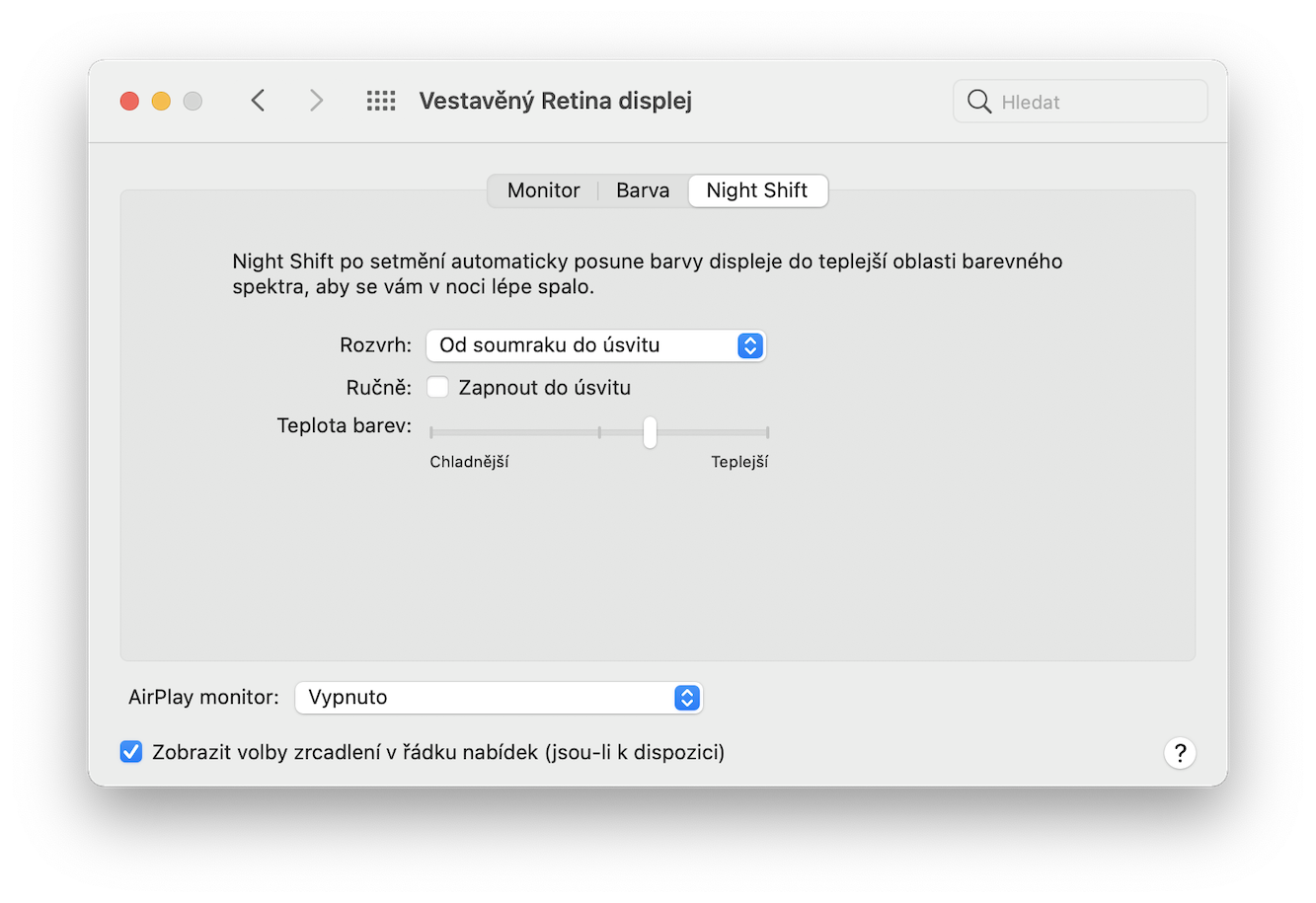This screenshot has height=903, width=1316.
Task: Enable the 'Zapnout do úsvitu' checkbox
Action: [437, 388]
